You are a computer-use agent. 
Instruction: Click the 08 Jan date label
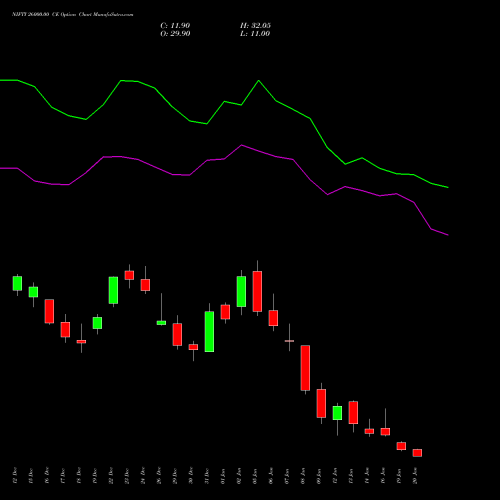(303, 476)
